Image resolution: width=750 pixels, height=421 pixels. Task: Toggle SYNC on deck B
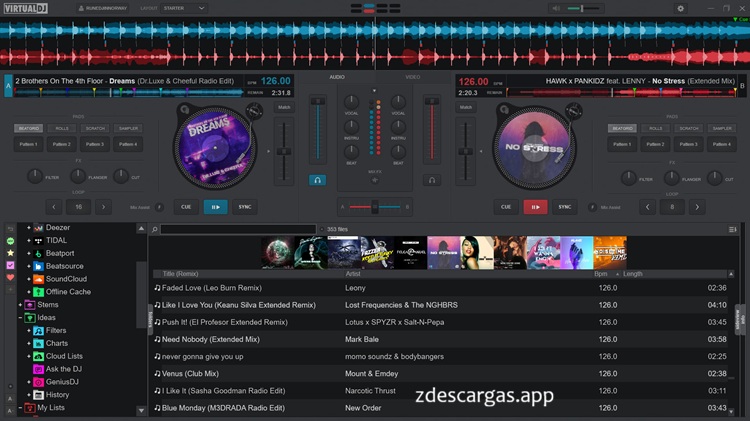(x=565, y=207)
